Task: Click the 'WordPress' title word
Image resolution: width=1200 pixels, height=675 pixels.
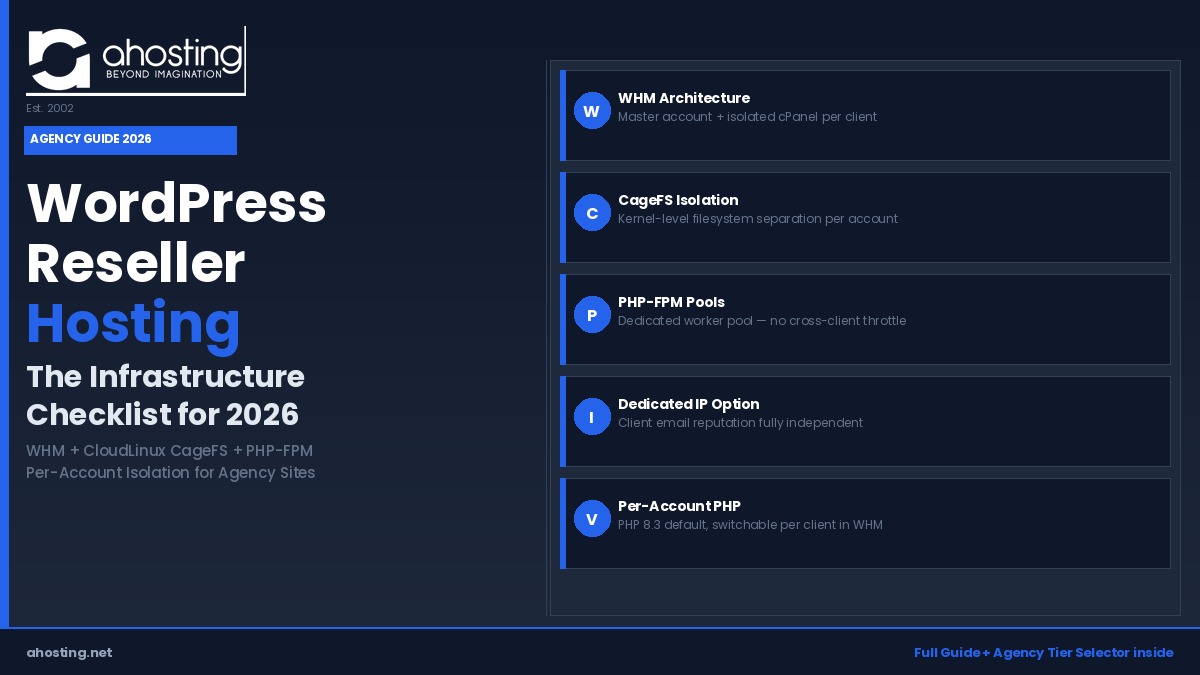Action: tap(177, 203)
